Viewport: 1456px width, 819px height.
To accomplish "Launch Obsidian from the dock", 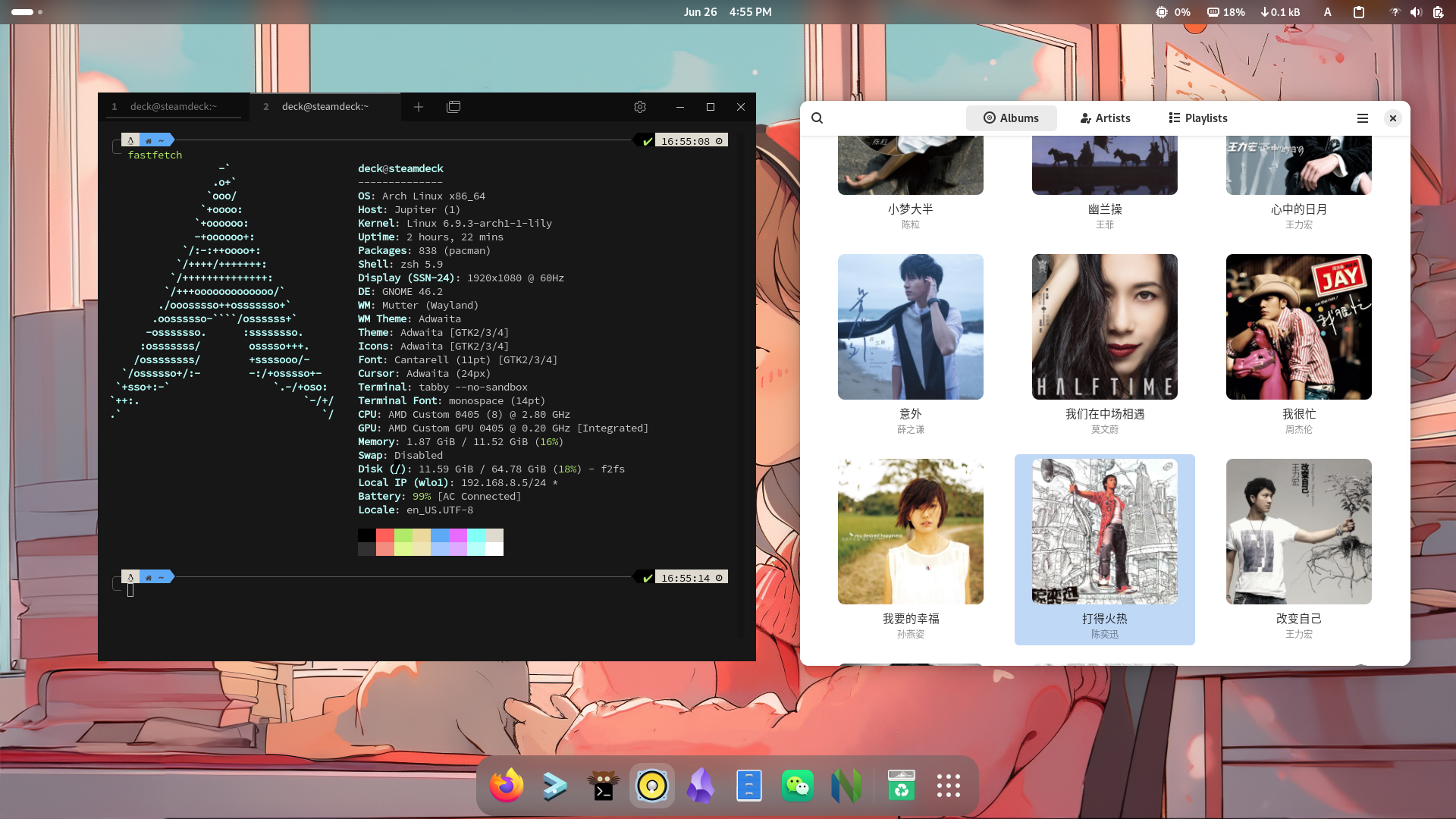I will pyautogui.click(x=700, y=786).
